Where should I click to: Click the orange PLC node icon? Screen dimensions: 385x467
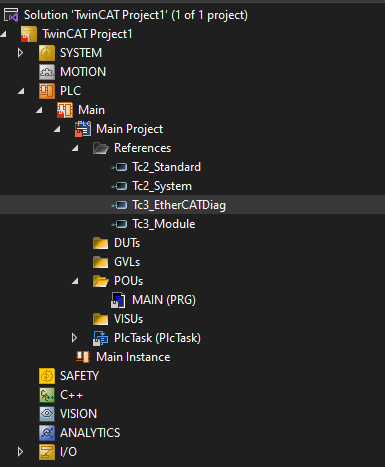[47, 91]
